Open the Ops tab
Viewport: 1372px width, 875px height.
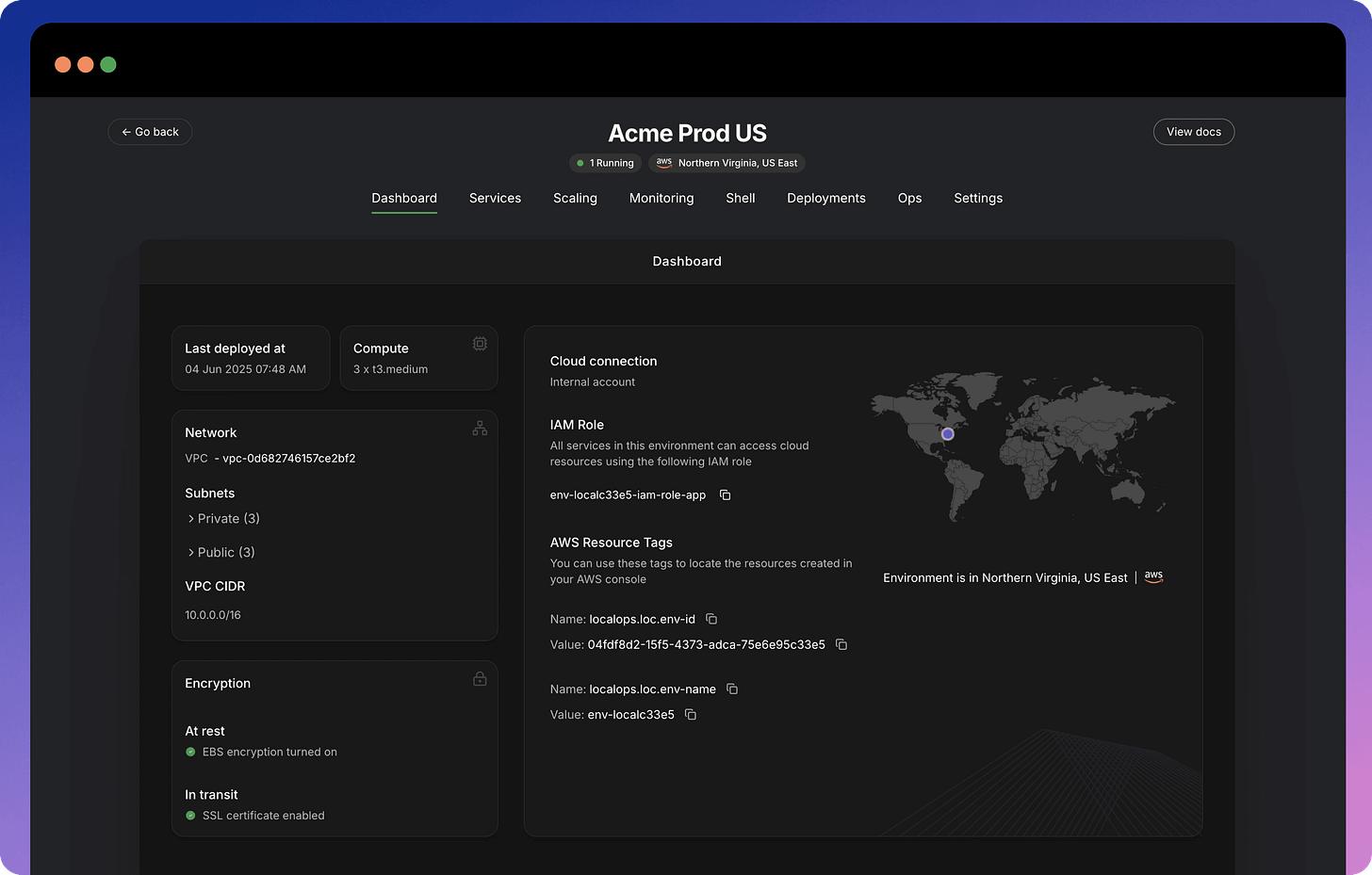pos(909,199)
